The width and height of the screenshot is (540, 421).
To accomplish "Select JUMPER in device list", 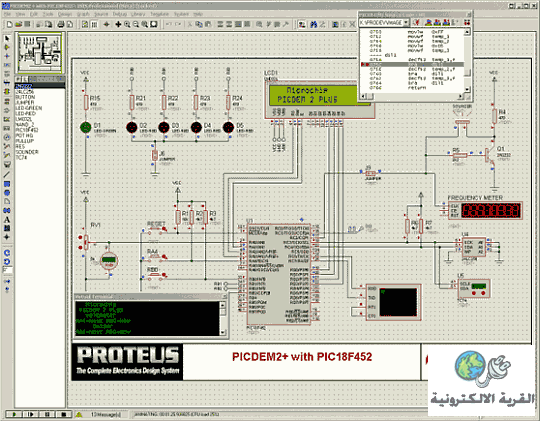I will [25, 103].
